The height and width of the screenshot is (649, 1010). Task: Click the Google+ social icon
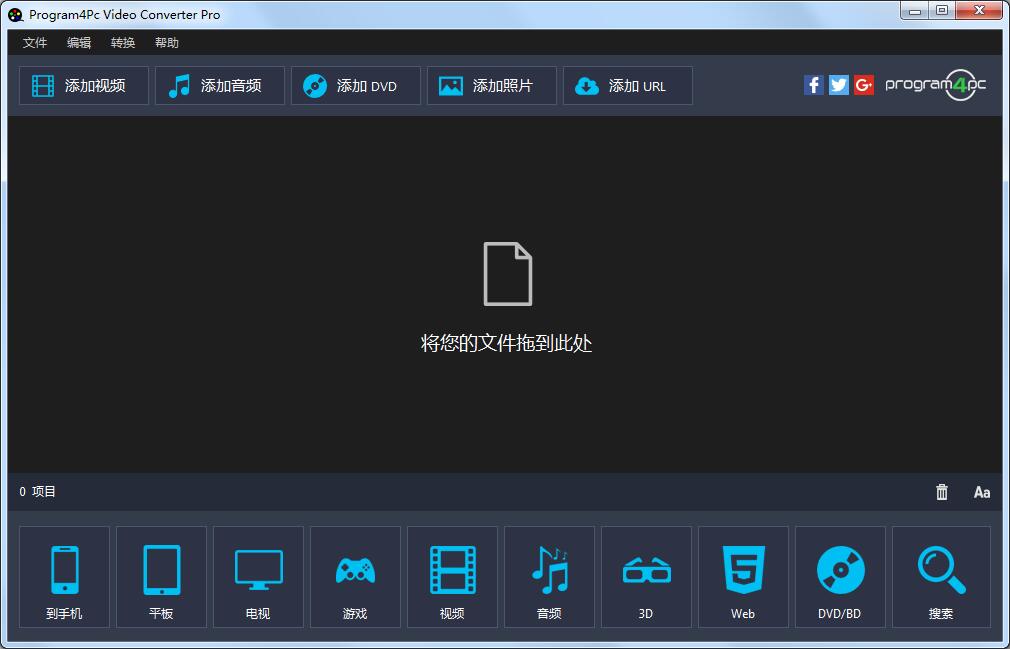click(x=864, y=85)
